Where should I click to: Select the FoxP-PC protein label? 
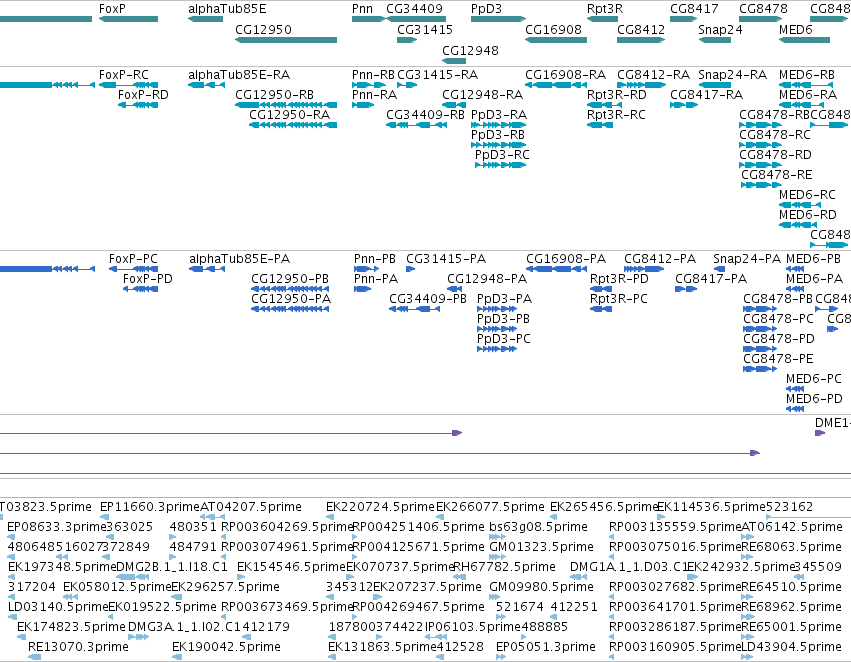coord(133,258)
